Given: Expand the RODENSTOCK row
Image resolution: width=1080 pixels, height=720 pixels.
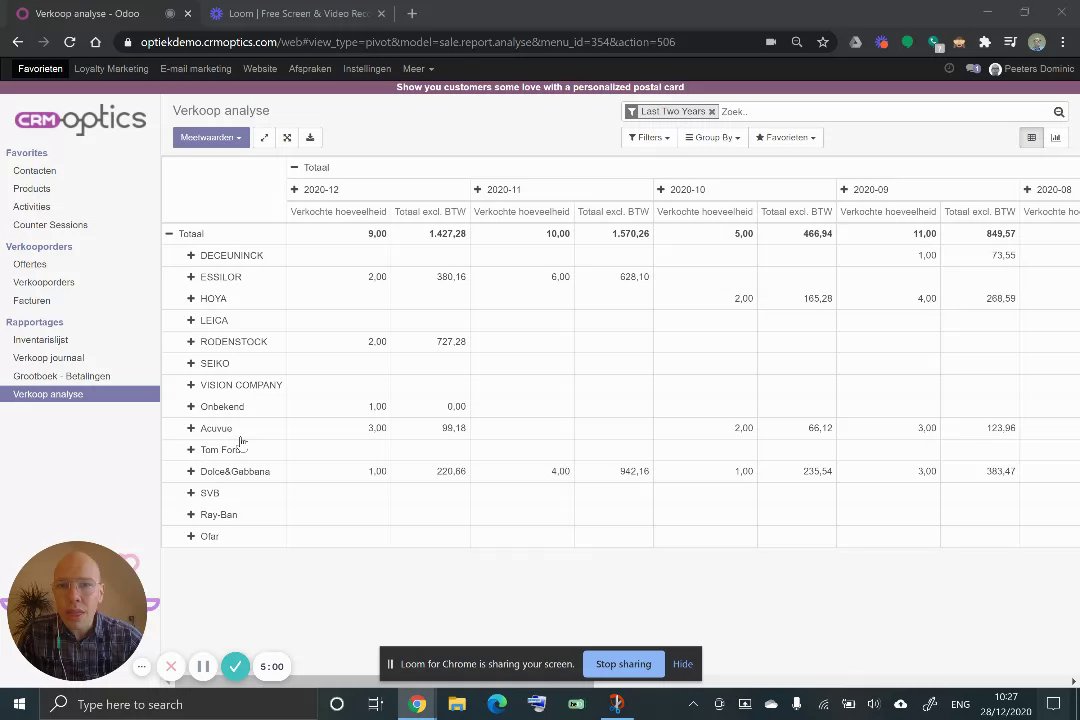Looking at the screenshot, I should click(x=191, y=342).
